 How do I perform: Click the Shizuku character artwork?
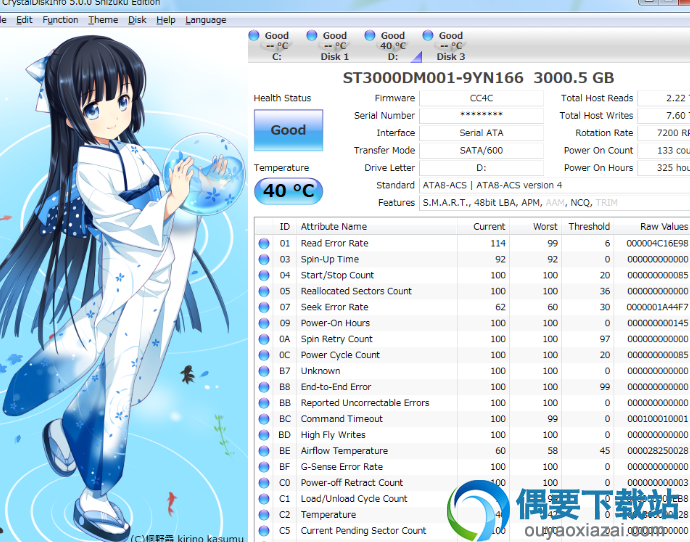[x=123, y=286]
